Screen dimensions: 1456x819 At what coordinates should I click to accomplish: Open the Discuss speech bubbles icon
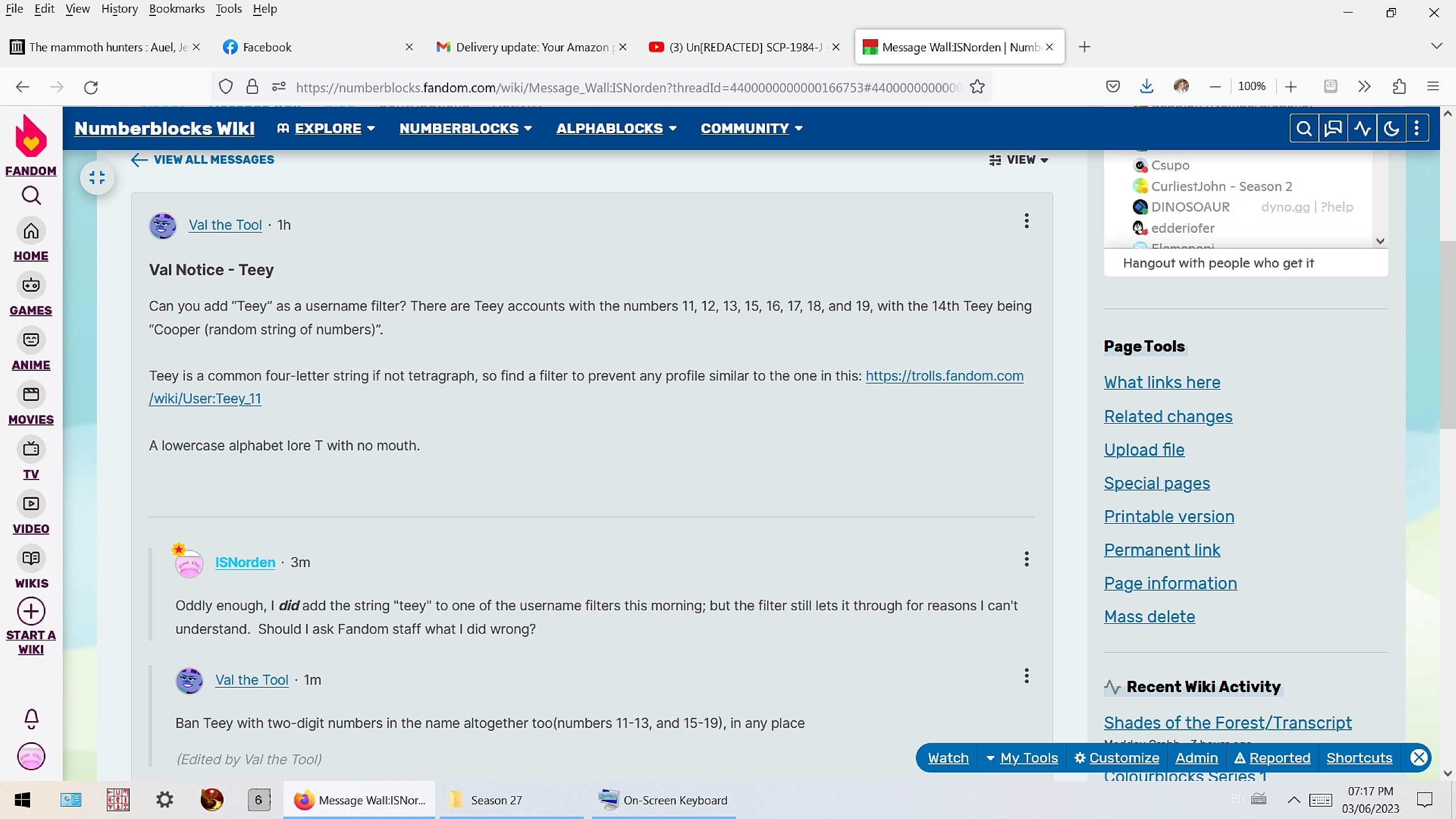point(1333,129)
